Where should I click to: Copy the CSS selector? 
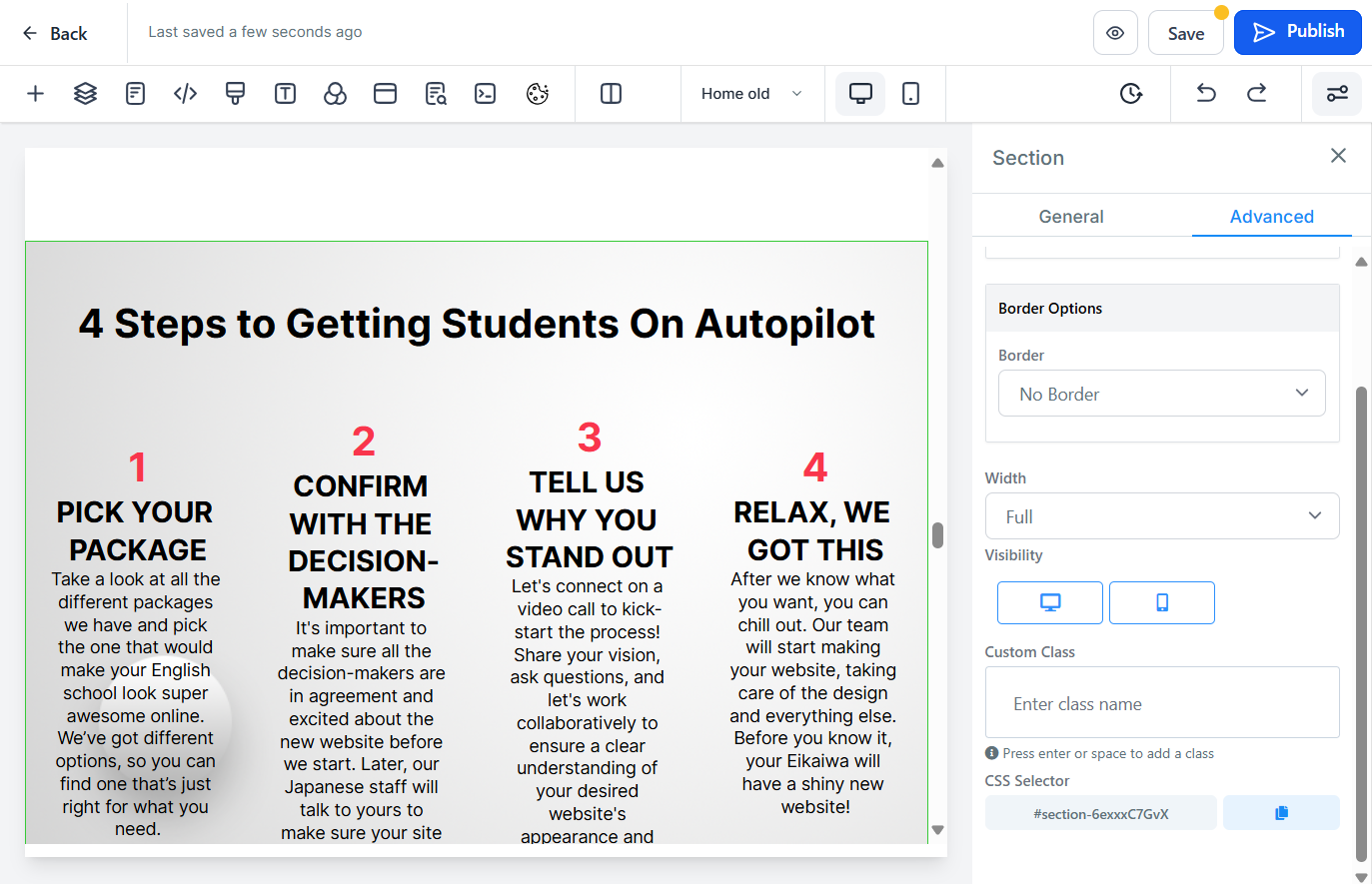[x=1281, y=813]
